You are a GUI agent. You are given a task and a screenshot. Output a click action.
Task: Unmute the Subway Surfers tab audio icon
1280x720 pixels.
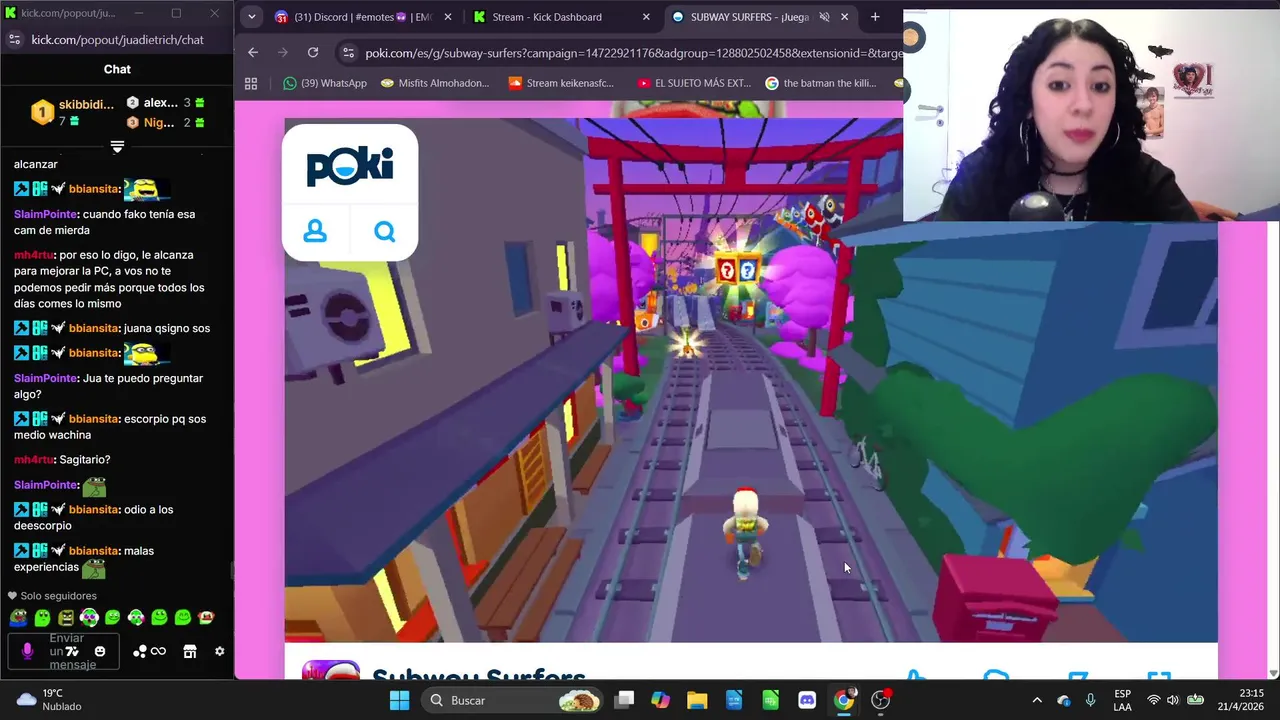click(x=825, y=17)
